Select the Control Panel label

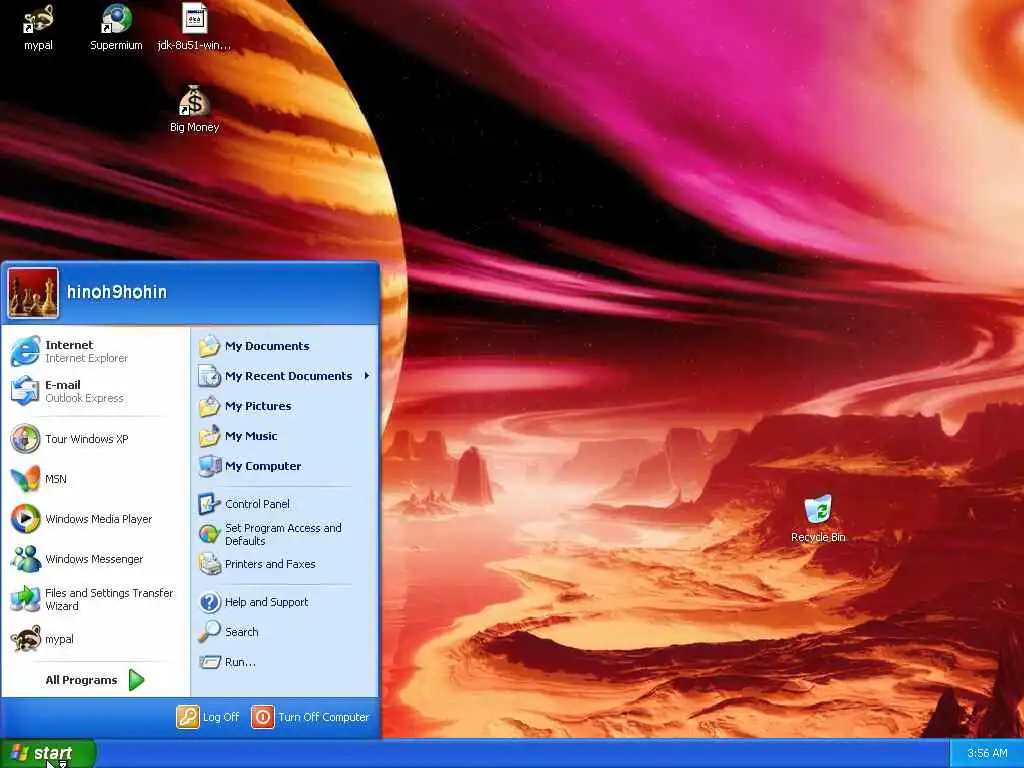click(x=257, y=504)
